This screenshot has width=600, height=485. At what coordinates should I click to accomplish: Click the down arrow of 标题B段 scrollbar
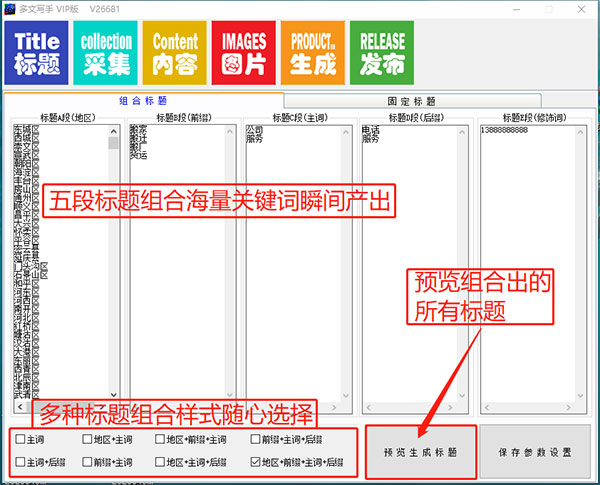pos(230,395)
